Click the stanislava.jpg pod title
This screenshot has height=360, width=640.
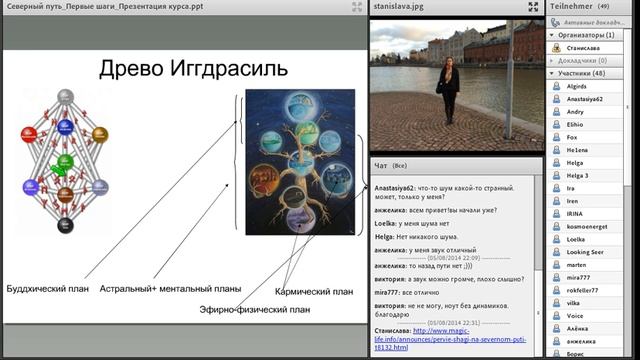pos(398,7)
